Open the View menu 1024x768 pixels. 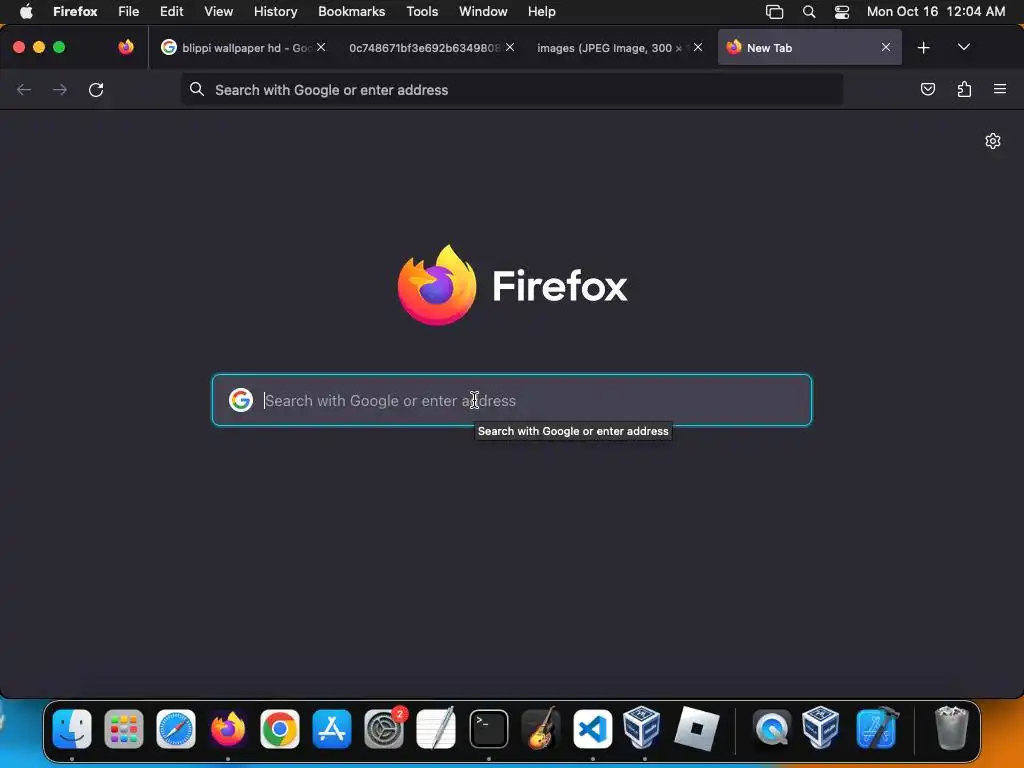[218, 11]
